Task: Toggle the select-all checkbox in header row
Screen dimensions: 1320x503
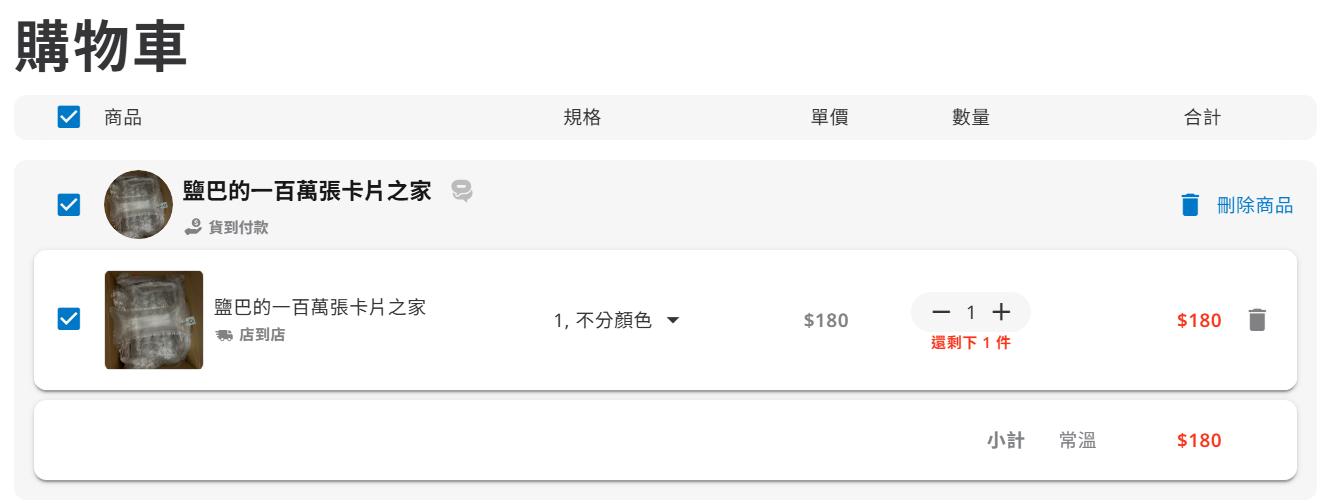Action: pyautogui.click(x=69, y=117)
